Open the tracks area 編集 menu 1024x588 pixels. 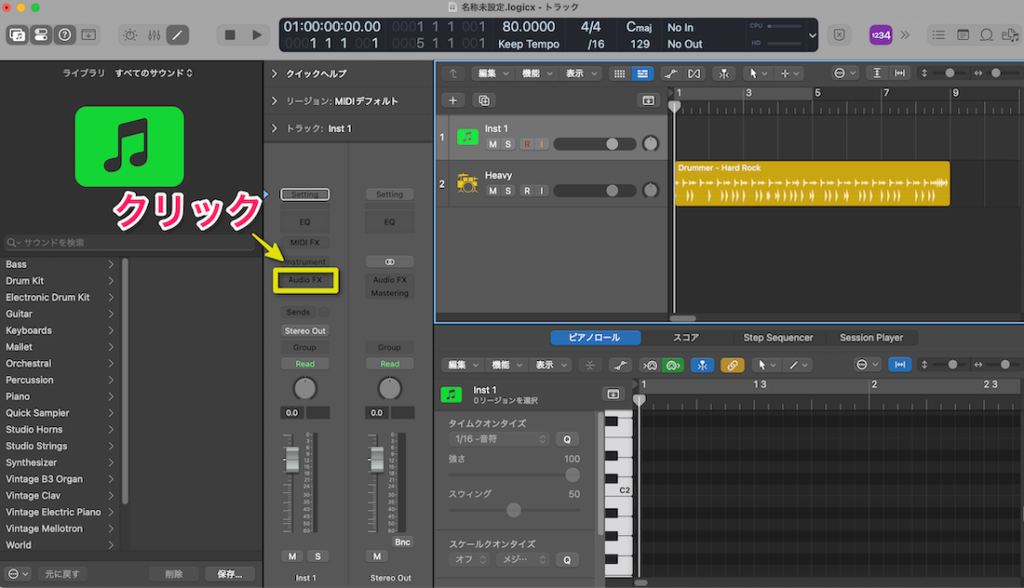click(492, 74)
